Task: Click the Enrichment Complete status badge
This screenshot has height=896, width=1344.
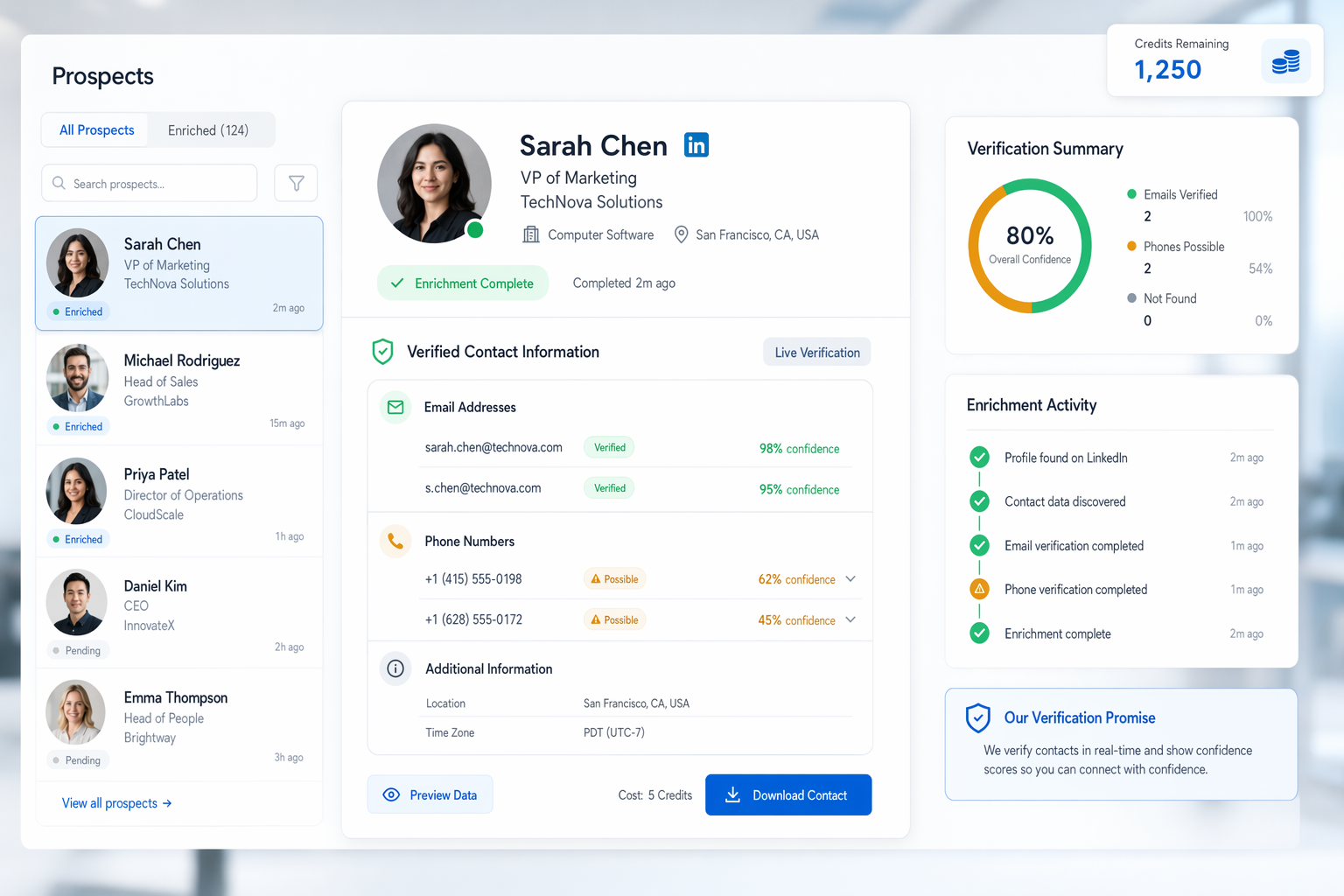Action: [463, 283]
